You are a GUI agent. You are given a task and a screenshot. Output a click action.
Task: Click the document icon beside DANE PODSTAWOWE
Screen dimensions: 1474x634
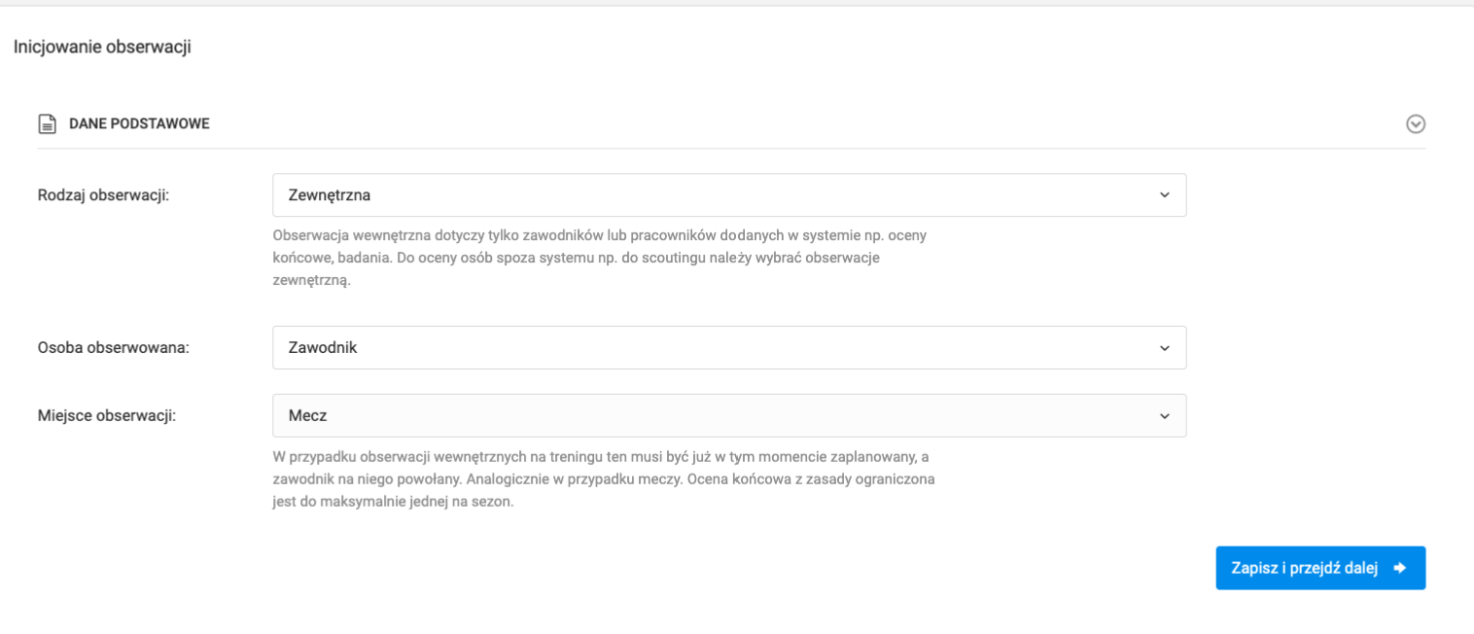[x=46, y=124]
